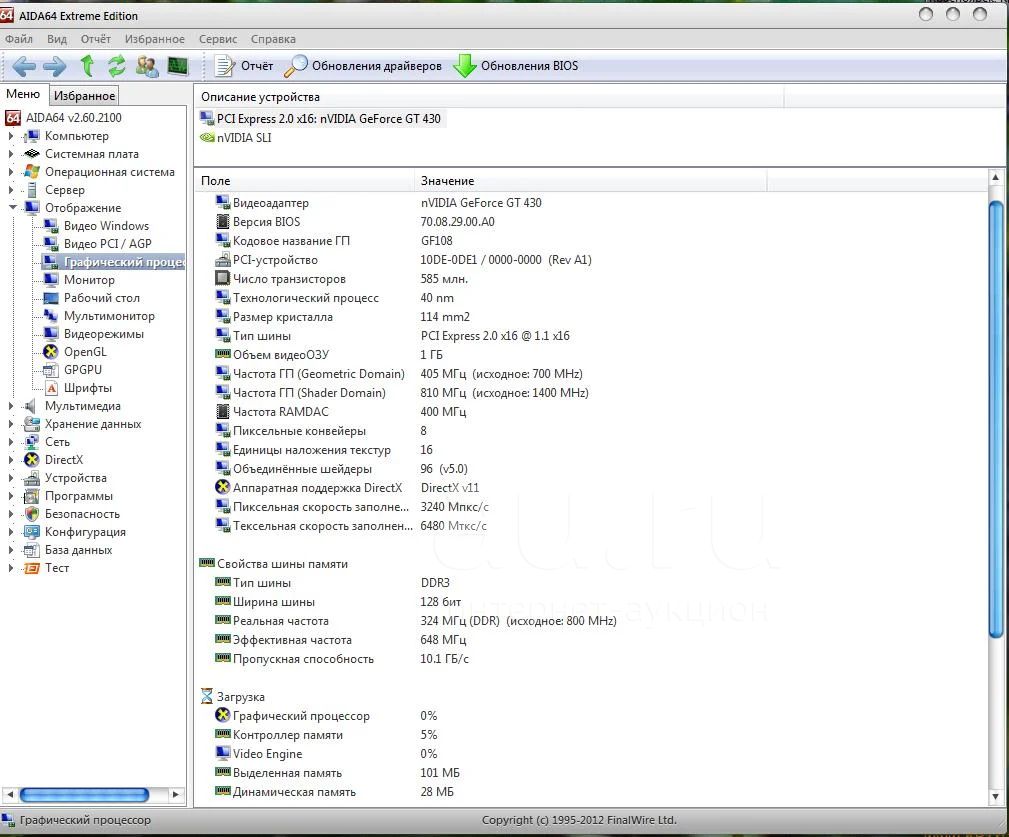The image size is (1009, 837).
Task: Collapse the Отображение tree node
Action: pos(12,207)
